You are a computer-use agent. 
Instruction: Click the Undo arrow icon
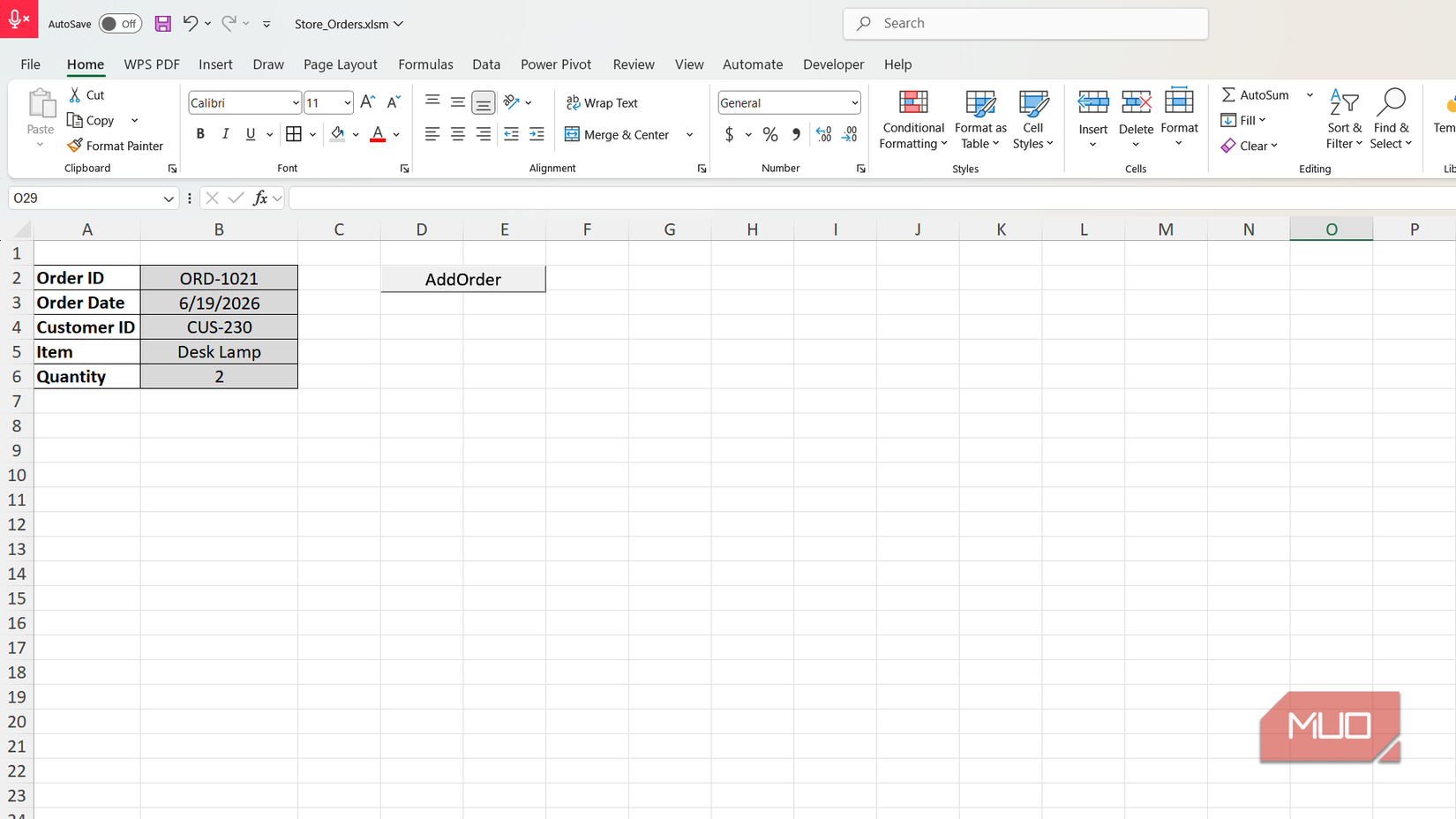(x=191, y=24)
